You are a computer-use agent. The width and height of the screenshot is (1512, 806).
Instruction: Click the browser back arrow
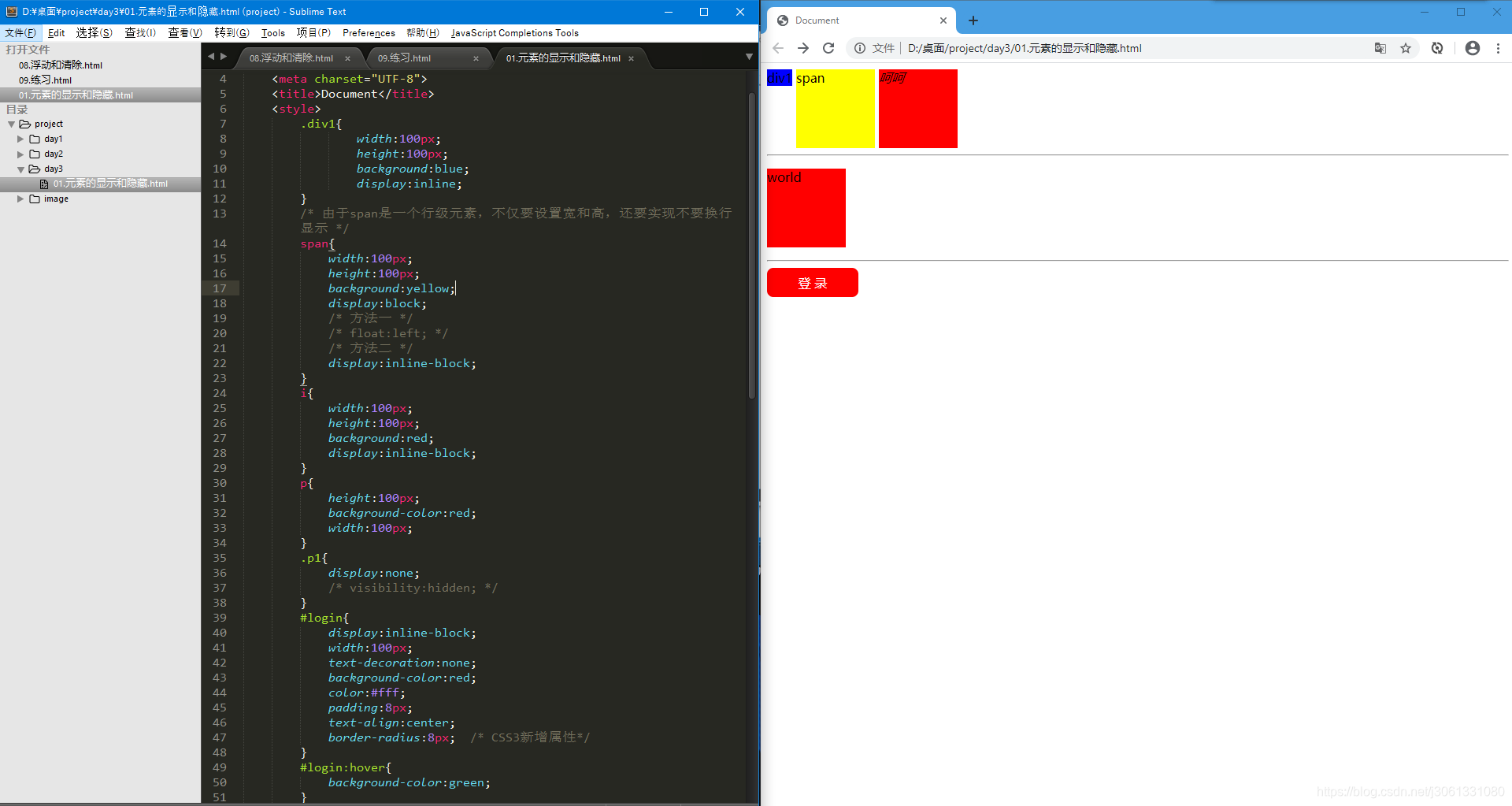point(778,48)
